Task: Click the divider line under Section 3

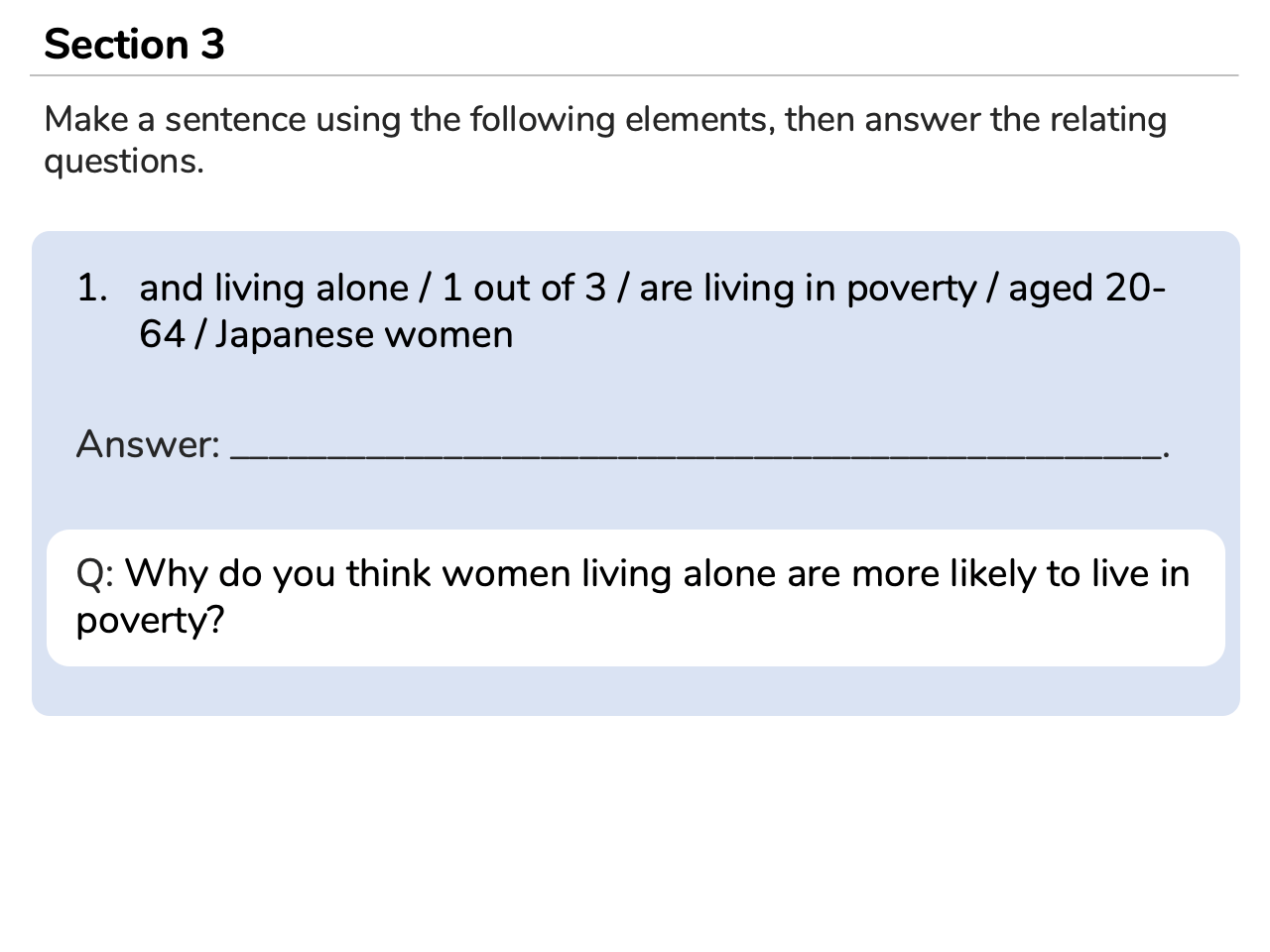Action: point(635,75)
